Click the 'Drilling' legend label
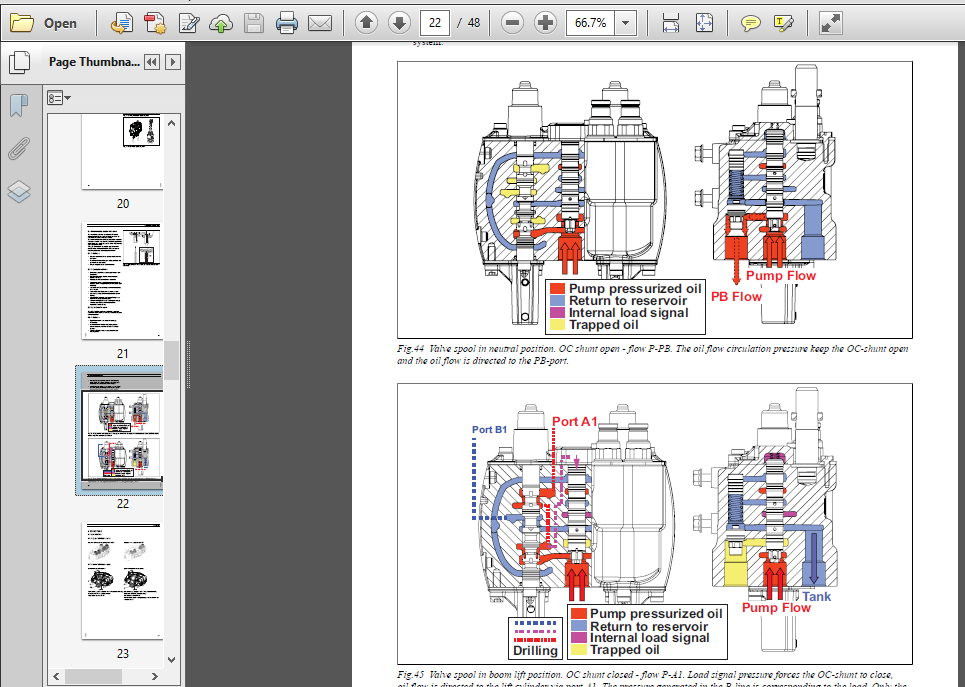 [535, 651]
